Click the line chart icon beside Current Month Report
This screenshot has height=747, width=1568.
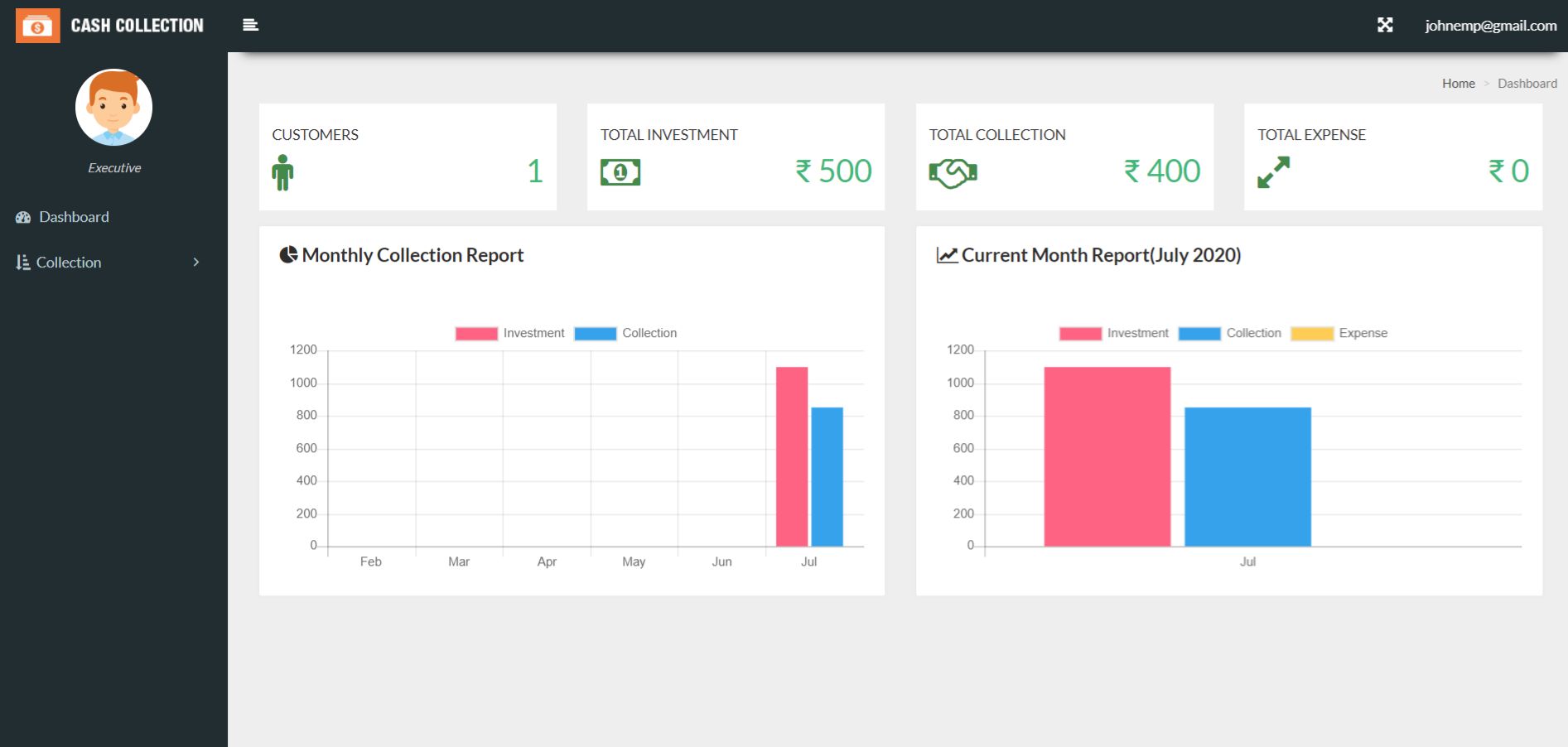pyautogui.click(x=947, y=255)
